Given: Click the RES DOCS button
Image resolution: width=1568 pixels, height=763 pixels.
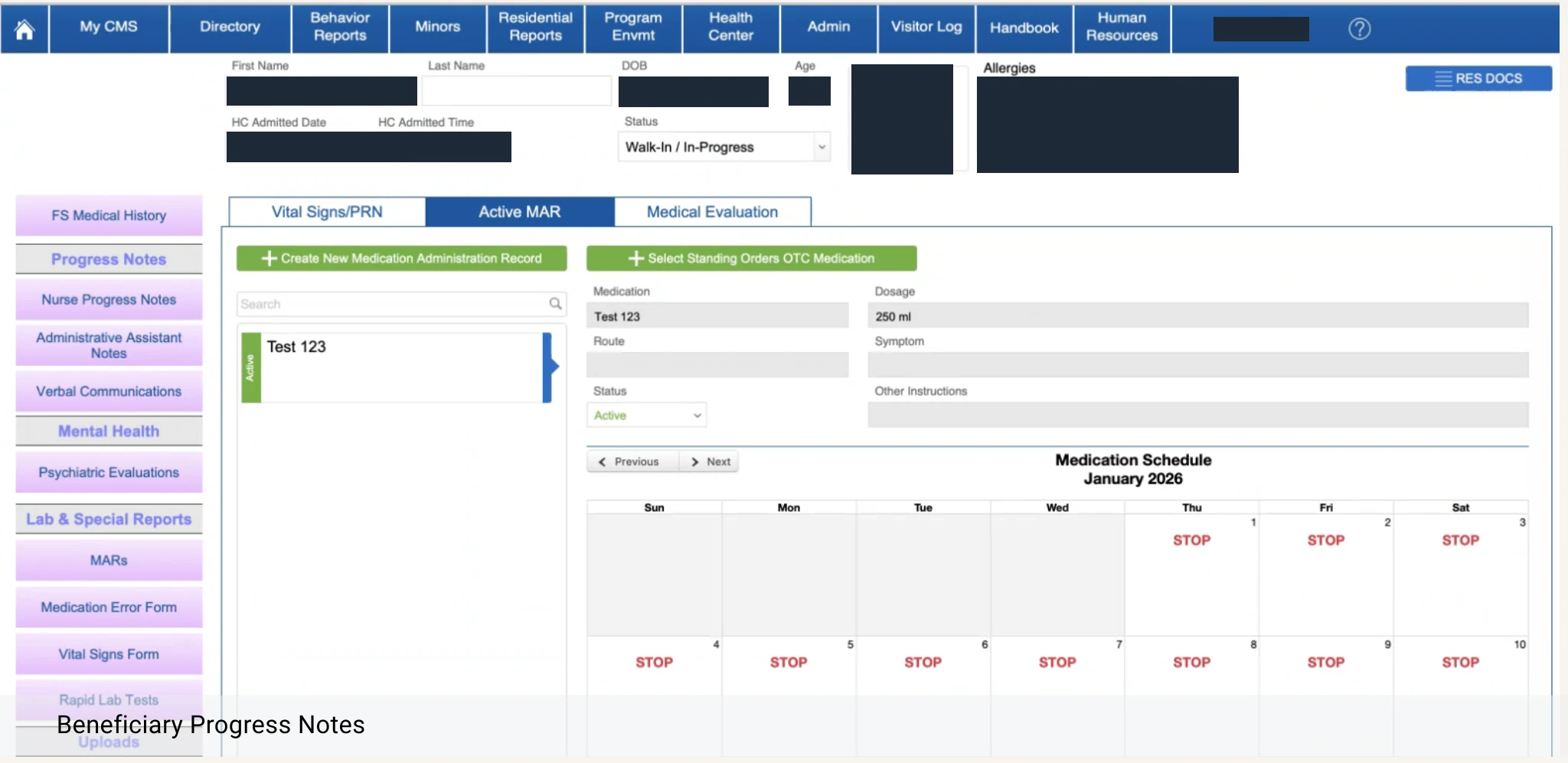Looking at the screenshot, I should (1478, 79).
